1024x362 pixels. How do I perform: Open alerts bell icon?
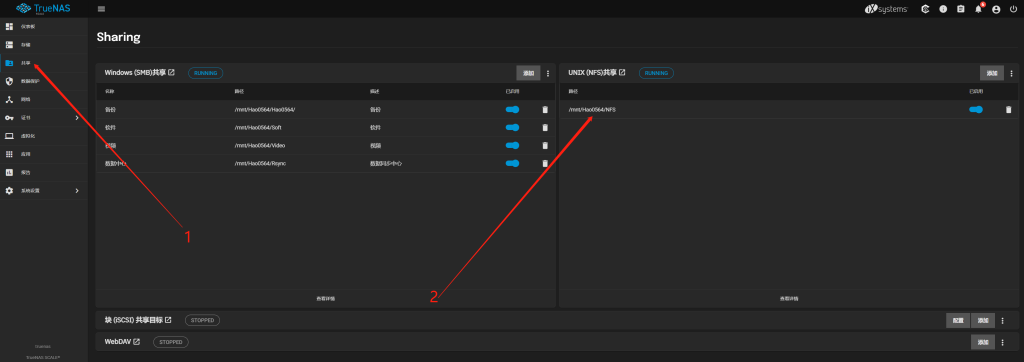(978, 9)
